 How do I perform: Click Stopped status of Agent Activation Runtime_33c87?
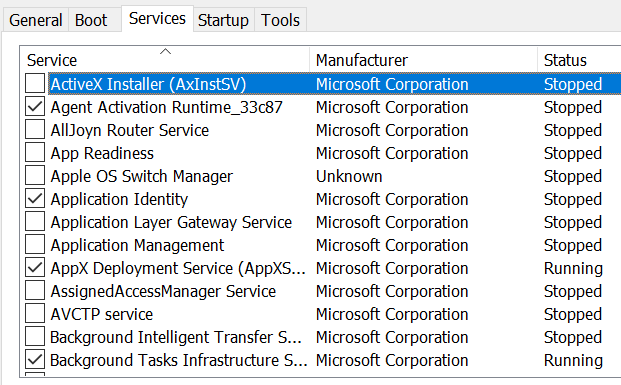573,107
